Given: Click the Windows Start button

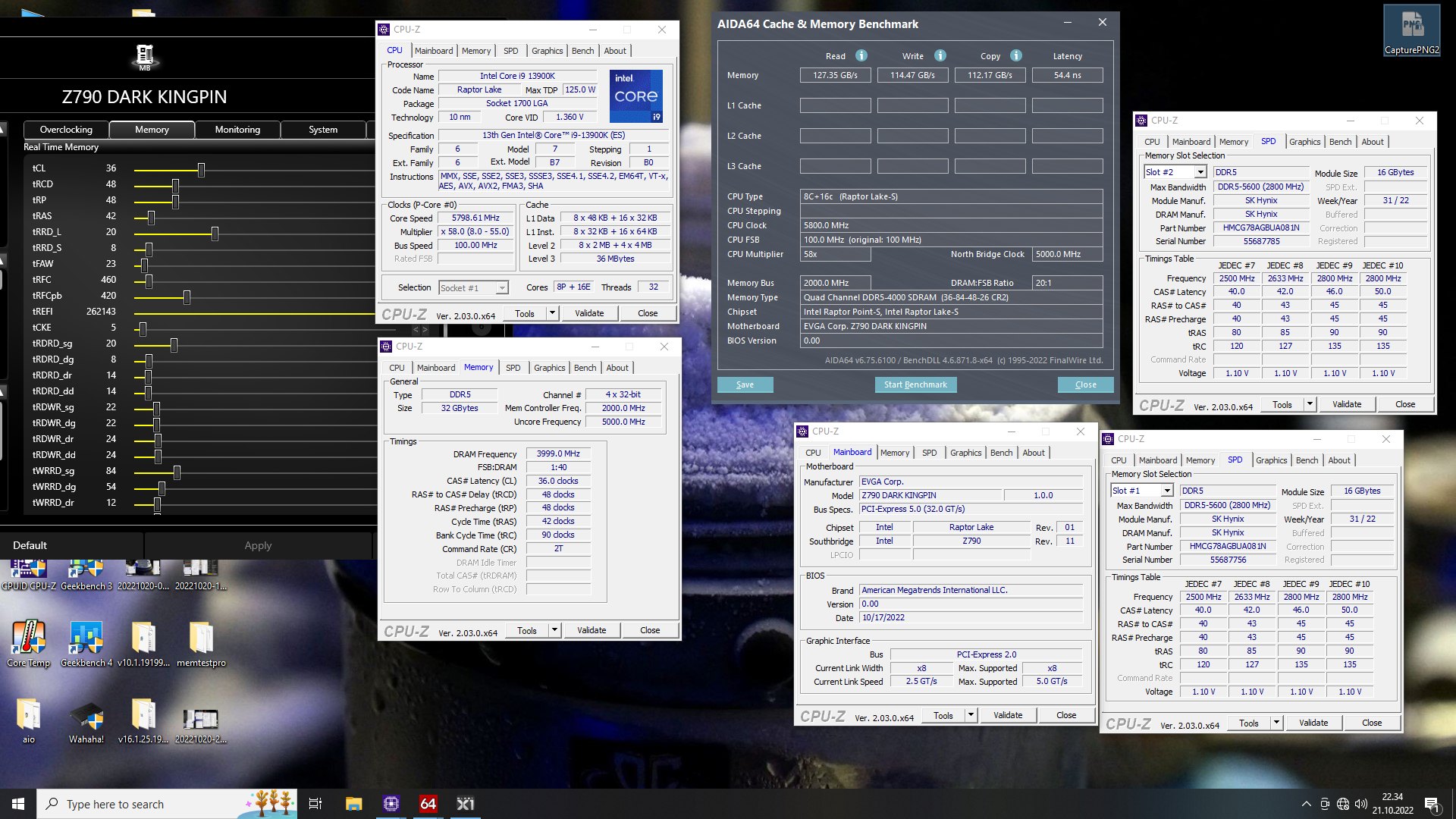Looking at the screenshot, I should (x=18, y=804).
